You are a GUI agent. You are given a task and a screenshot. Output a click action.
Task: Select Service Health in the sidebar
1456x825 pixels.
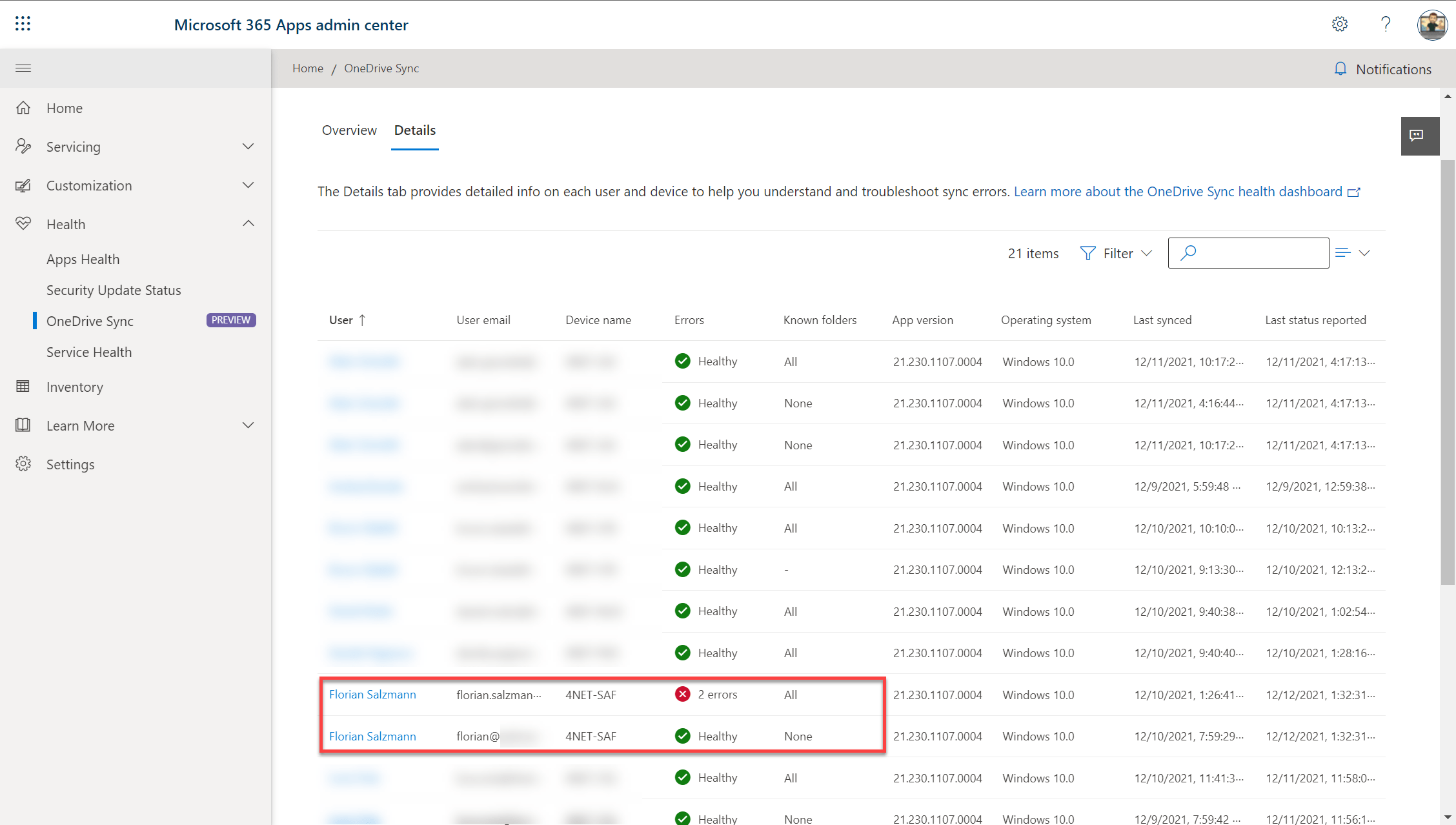point(89,352)
